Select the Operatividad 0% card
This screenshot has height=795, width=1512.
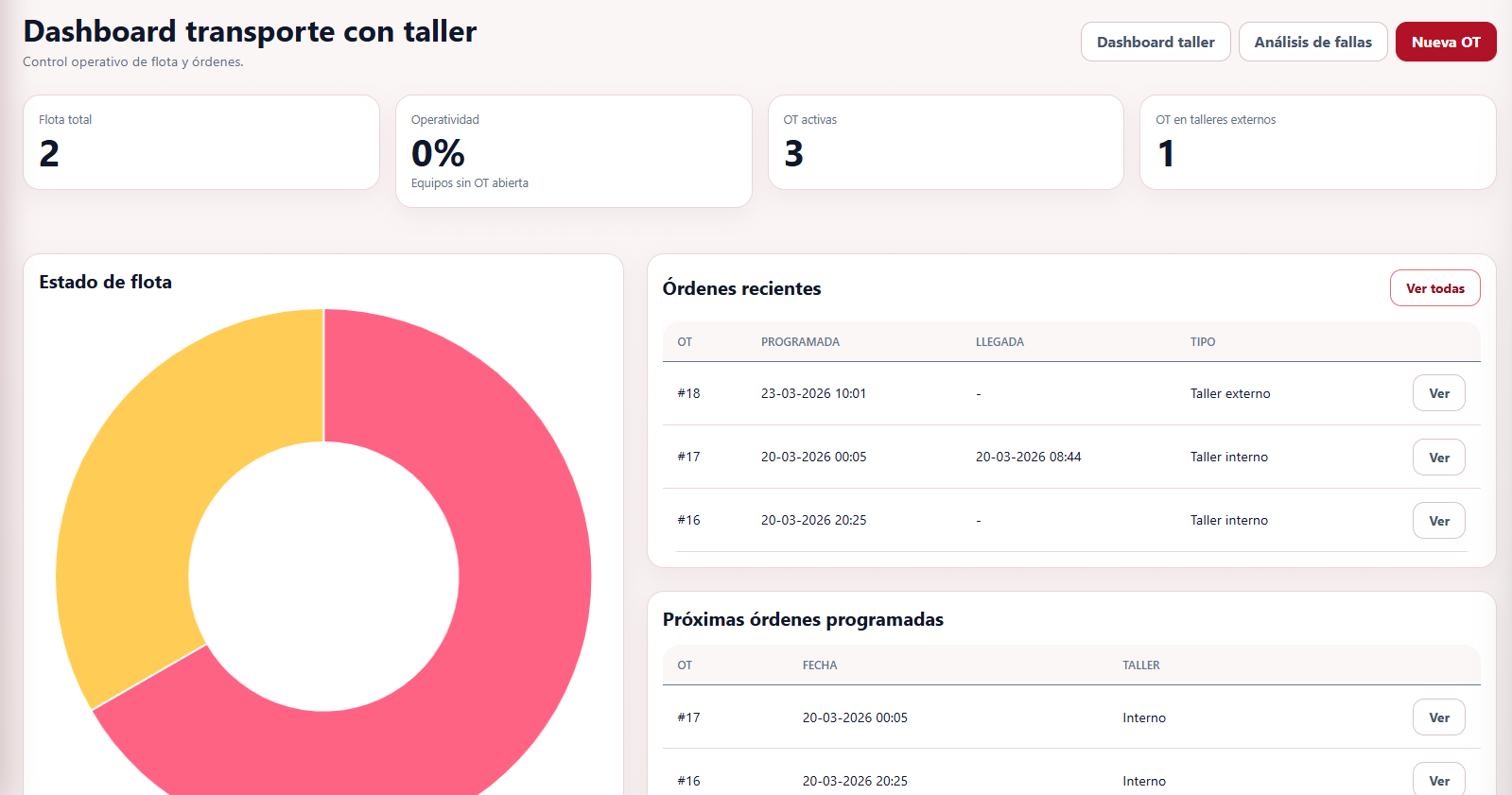point(574,151)
